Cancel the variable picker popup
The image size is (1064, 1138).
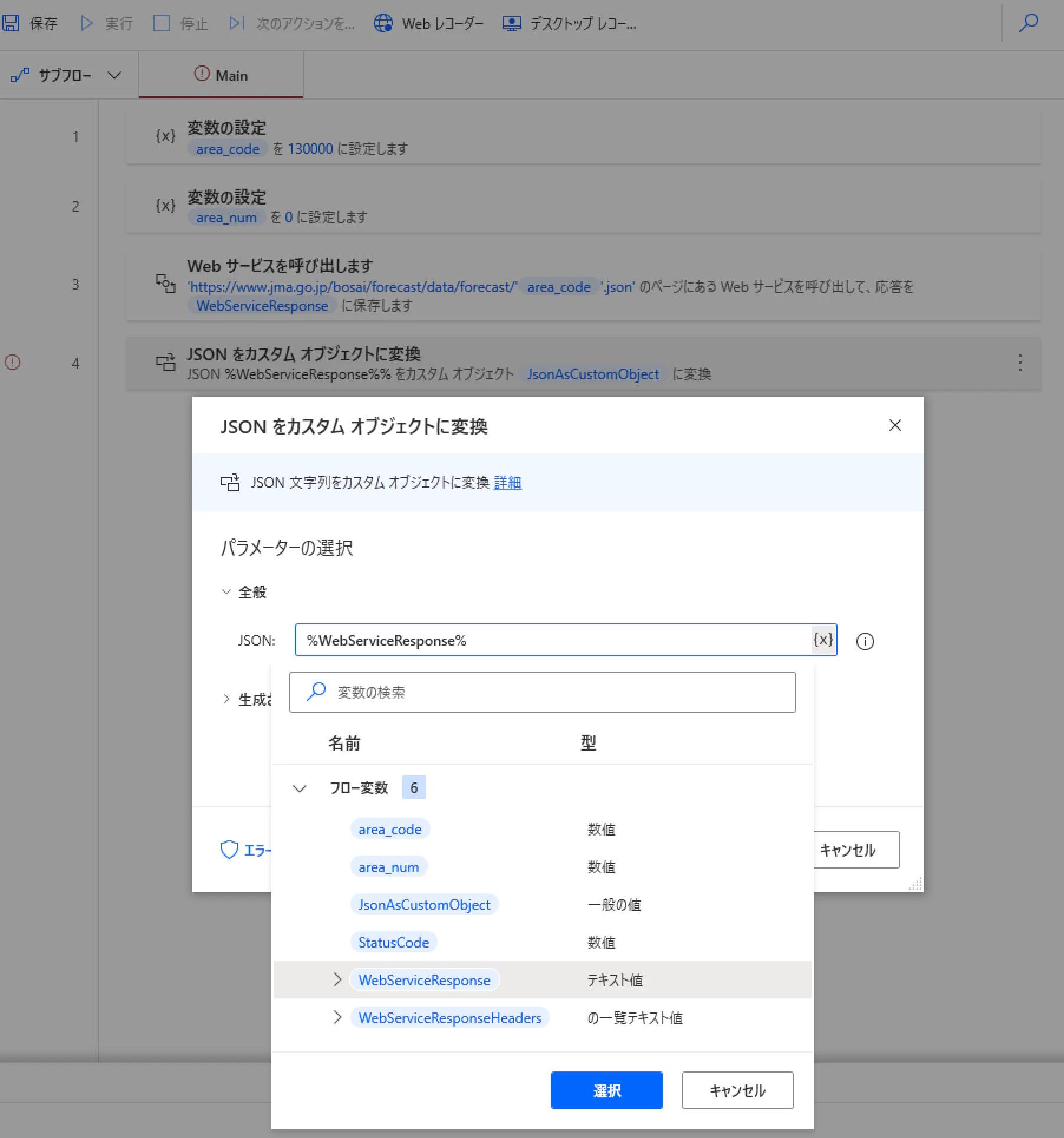coord(738,1090)
